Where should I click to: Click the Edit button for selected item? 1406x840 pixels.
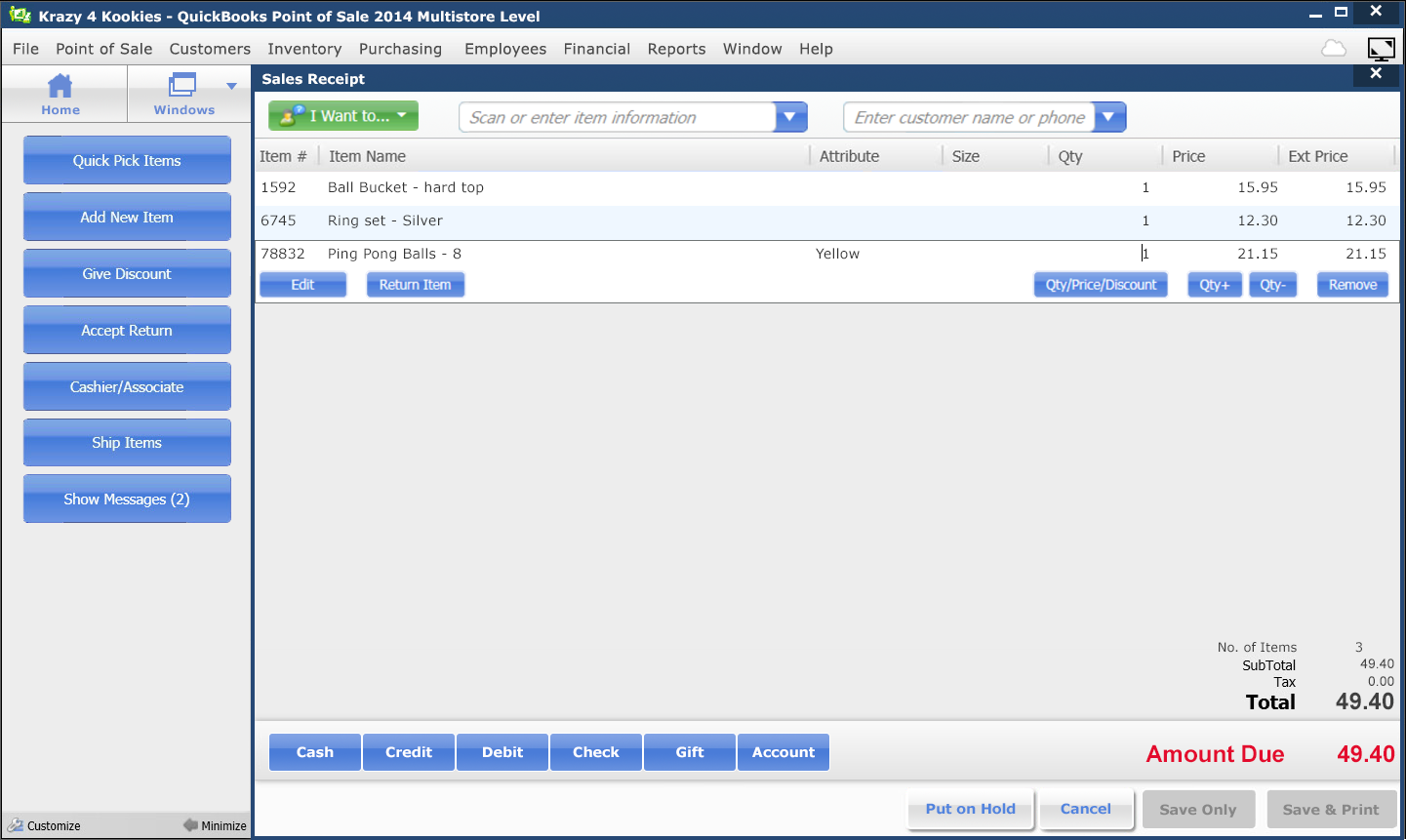[302, 285]
